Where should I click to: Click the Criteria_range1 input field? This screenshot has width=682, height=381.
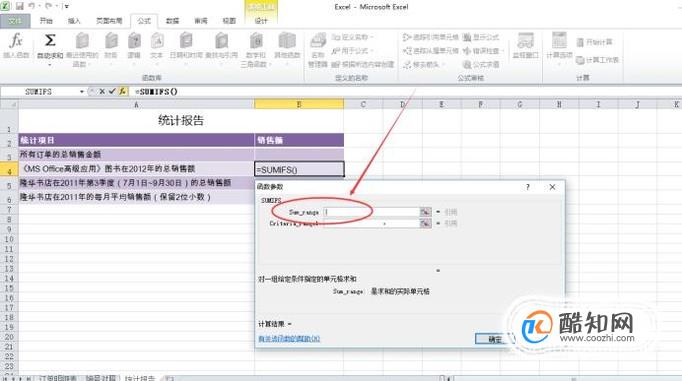(x=371, y=223)
